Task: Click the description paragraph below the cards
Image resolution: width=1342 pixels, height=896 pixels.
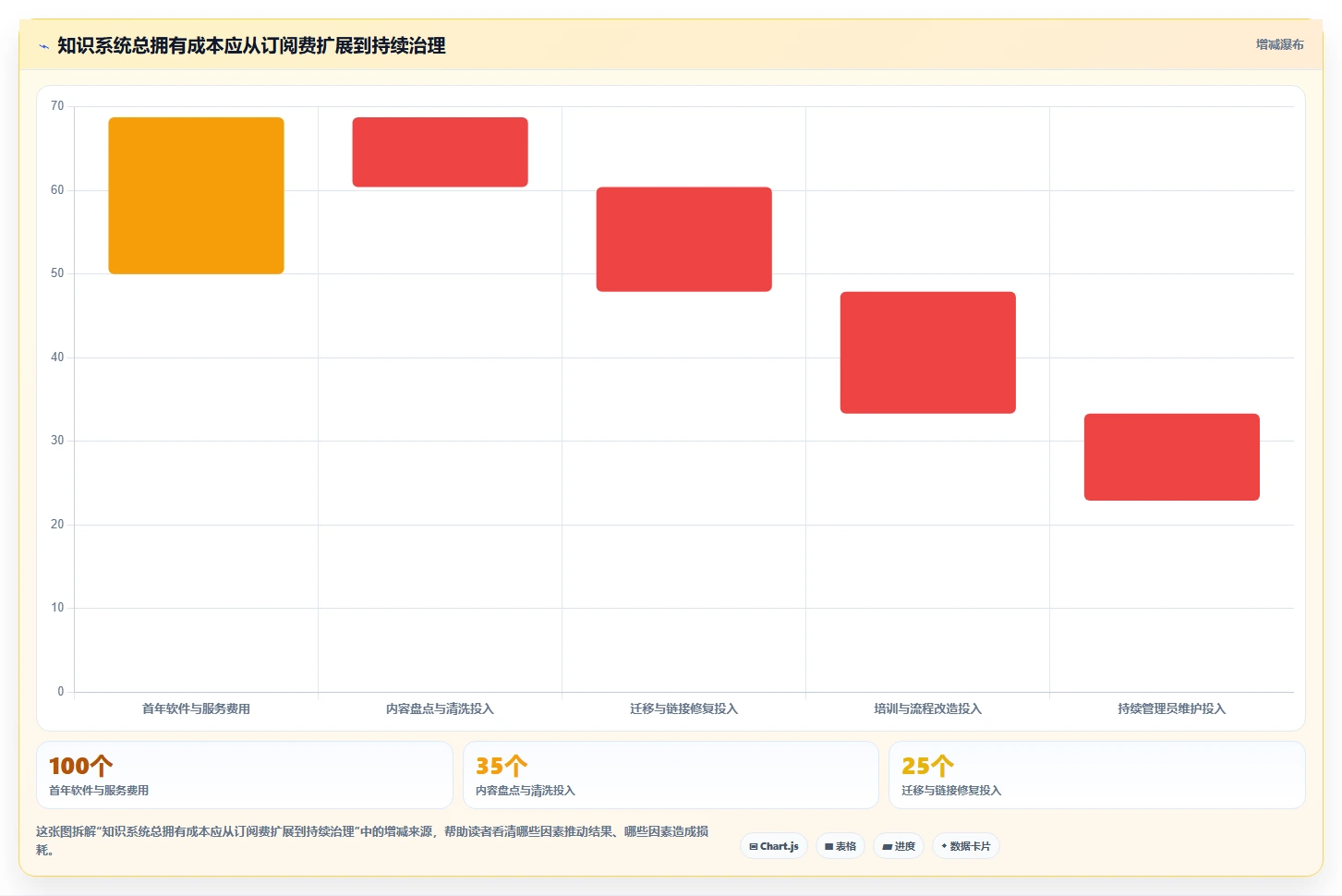Action: click(x=373, y=841)
